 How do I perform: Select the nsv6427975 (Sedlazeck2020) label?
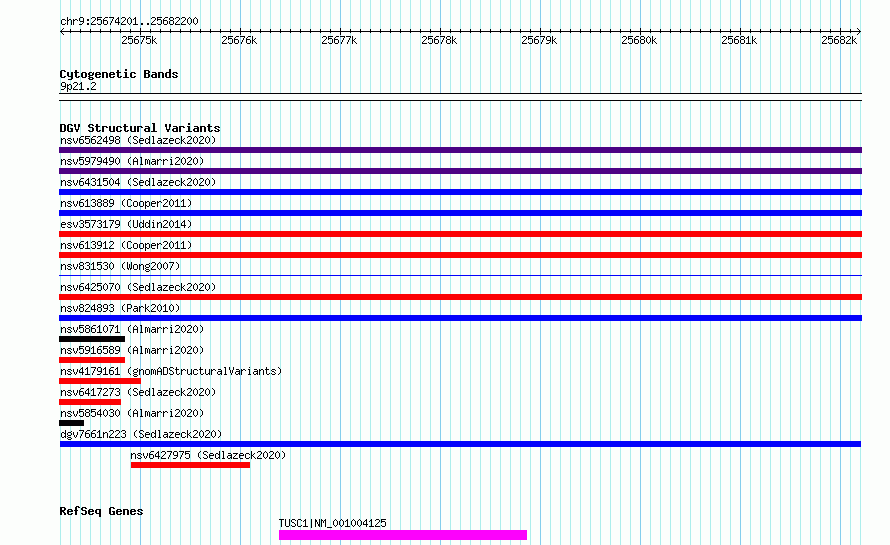pos(208,455)
